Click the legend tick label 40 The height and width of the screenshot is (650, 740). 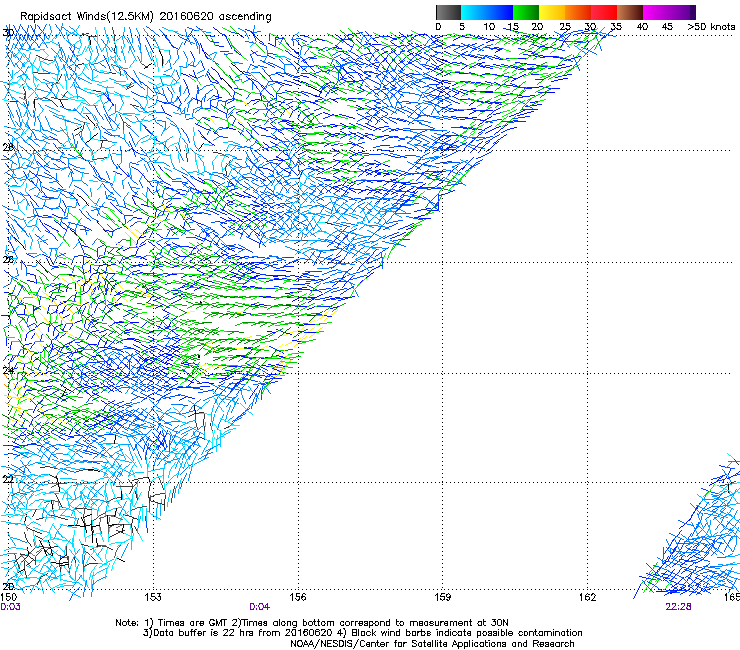[642, 27]
